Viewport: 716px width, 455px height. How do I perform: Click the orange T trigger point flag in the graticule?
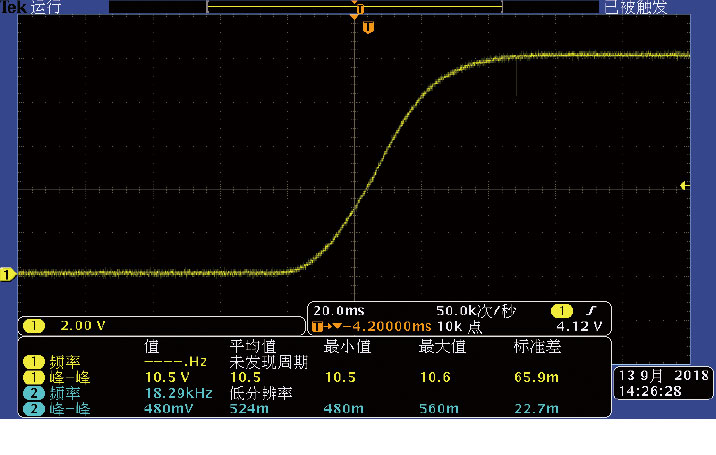368,27
